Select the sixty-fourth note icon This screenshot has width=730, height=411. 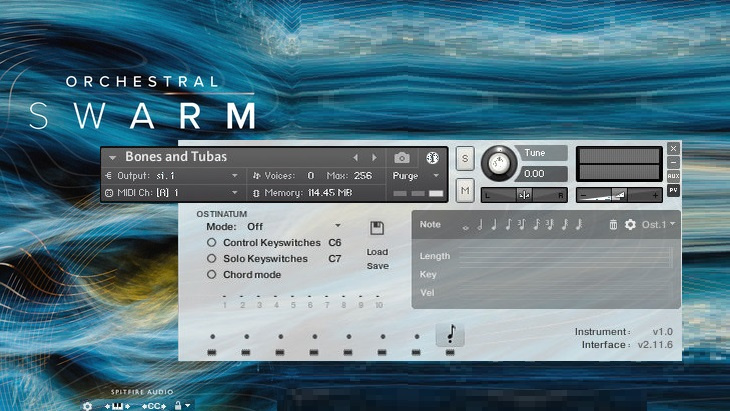coord(579,225)
